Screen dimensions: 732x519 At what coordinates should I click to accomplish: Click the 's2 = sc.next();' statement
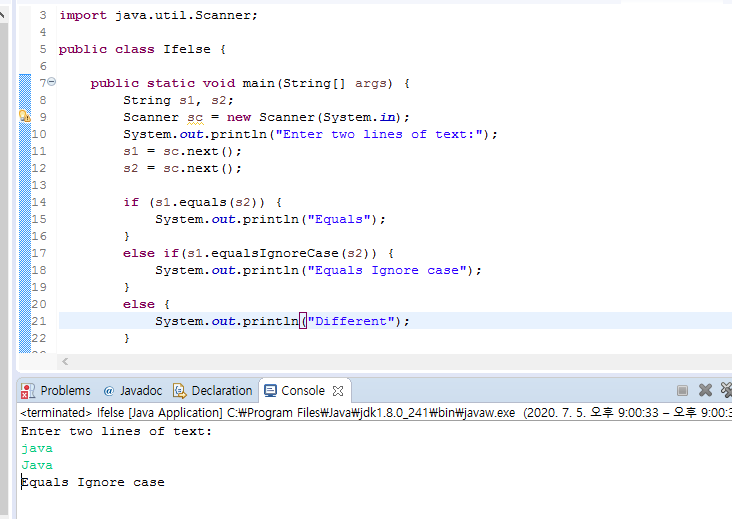pos(183,168)
